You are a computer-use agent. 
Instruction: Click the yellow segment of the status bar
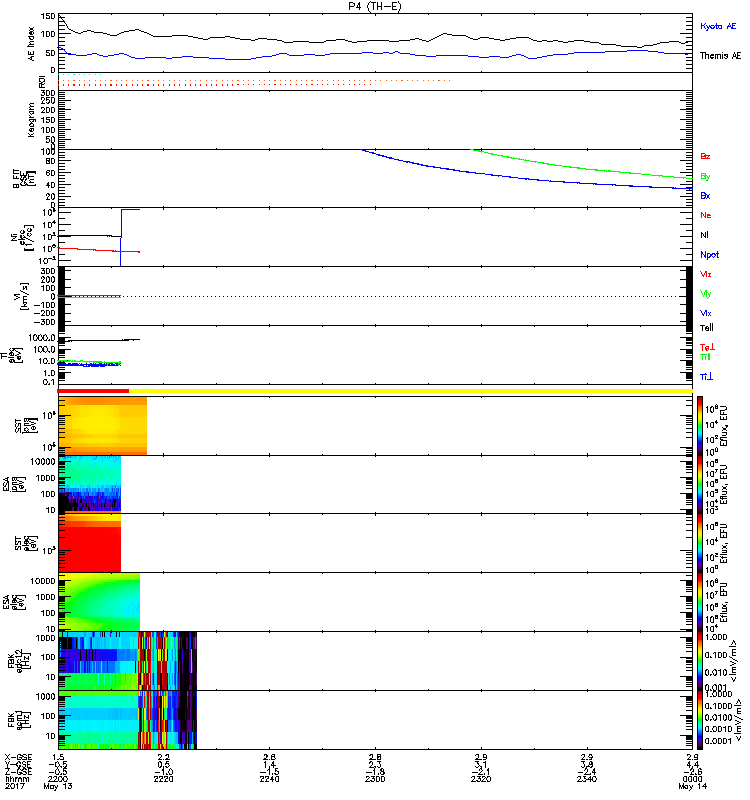point(411,391)
